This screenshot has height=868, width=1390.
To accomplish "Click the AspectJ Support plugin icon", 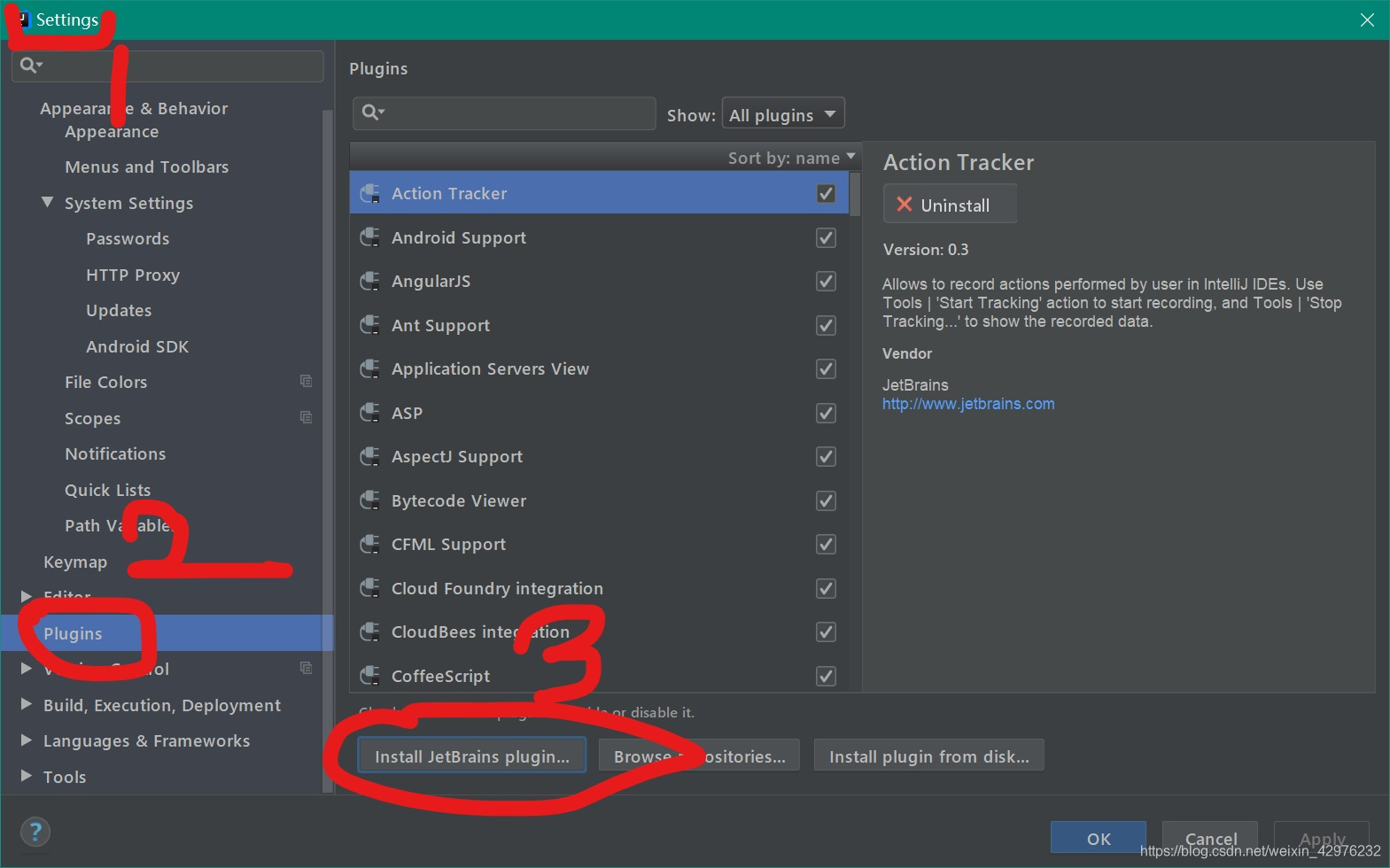I will [x=369, y=456].
